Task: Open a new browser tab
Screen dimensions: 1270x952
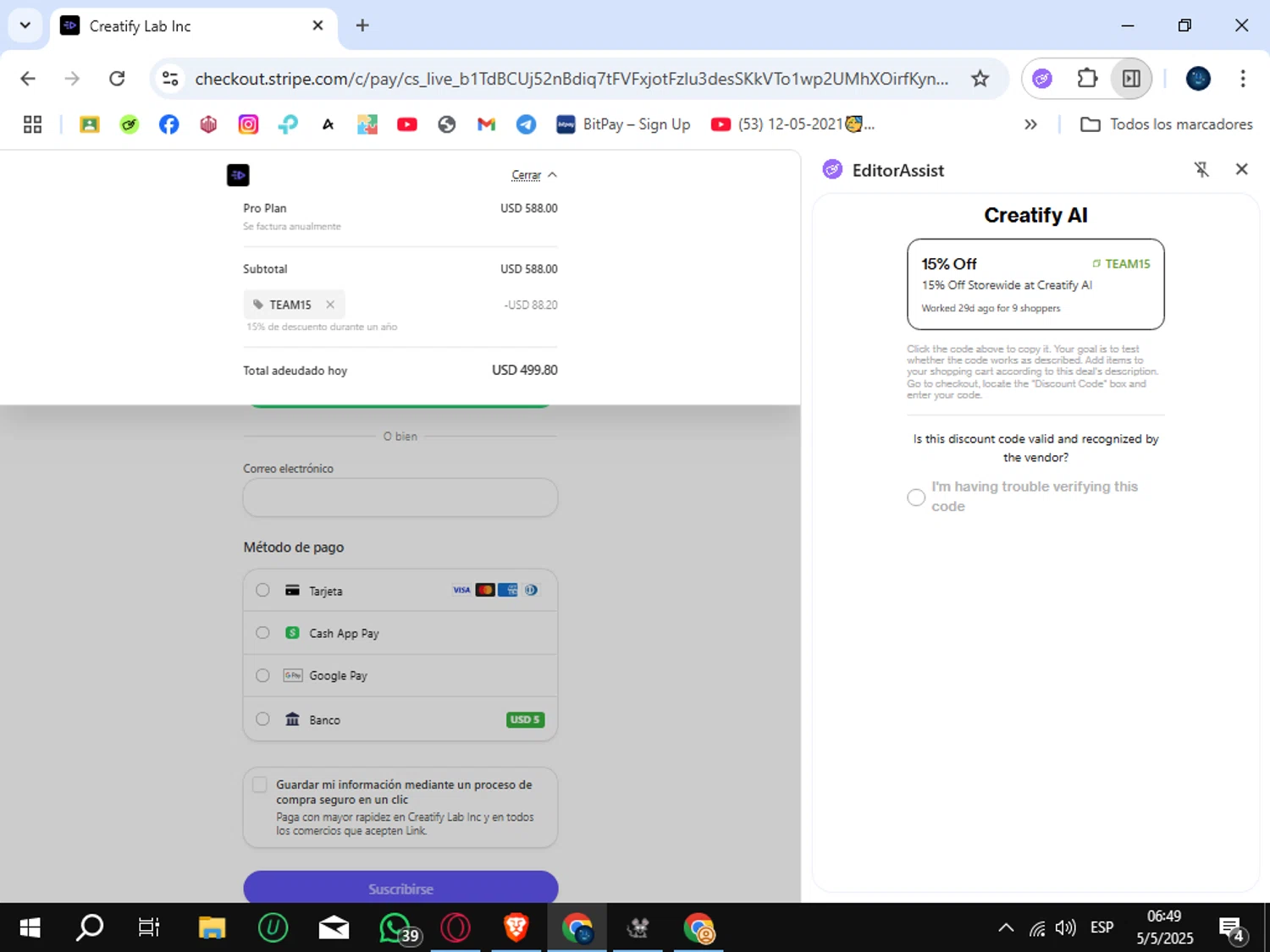Action: tap(362, 25)
